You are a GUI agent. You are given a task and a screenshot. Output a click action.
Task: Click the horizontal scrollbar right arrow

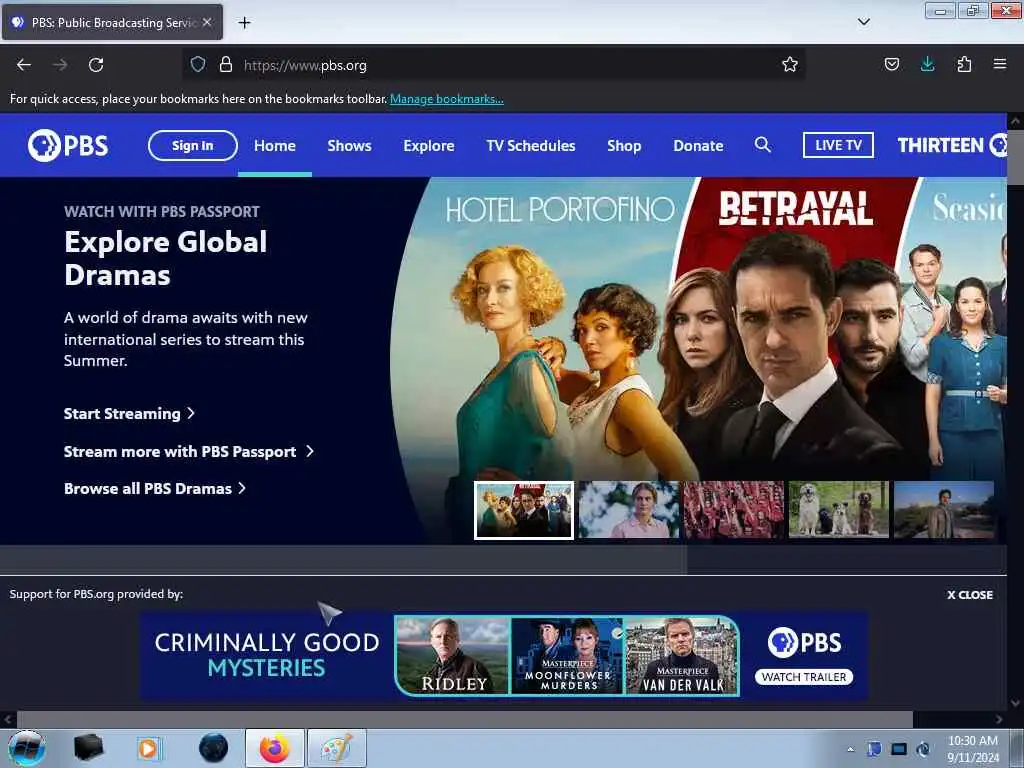[999, 720]
